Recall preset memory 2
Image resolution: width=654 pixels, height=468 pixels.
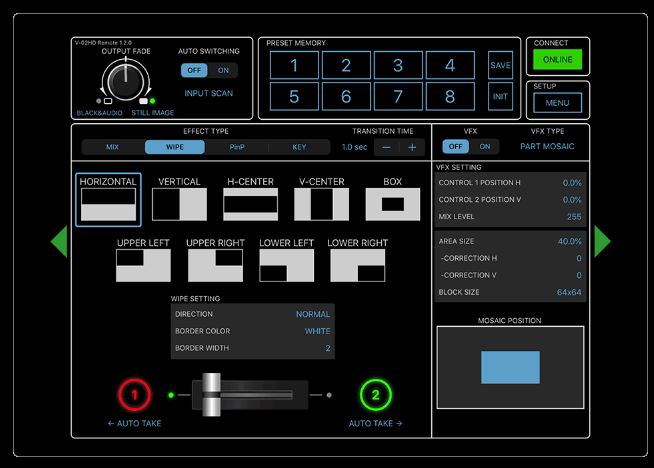pos(346,65)
